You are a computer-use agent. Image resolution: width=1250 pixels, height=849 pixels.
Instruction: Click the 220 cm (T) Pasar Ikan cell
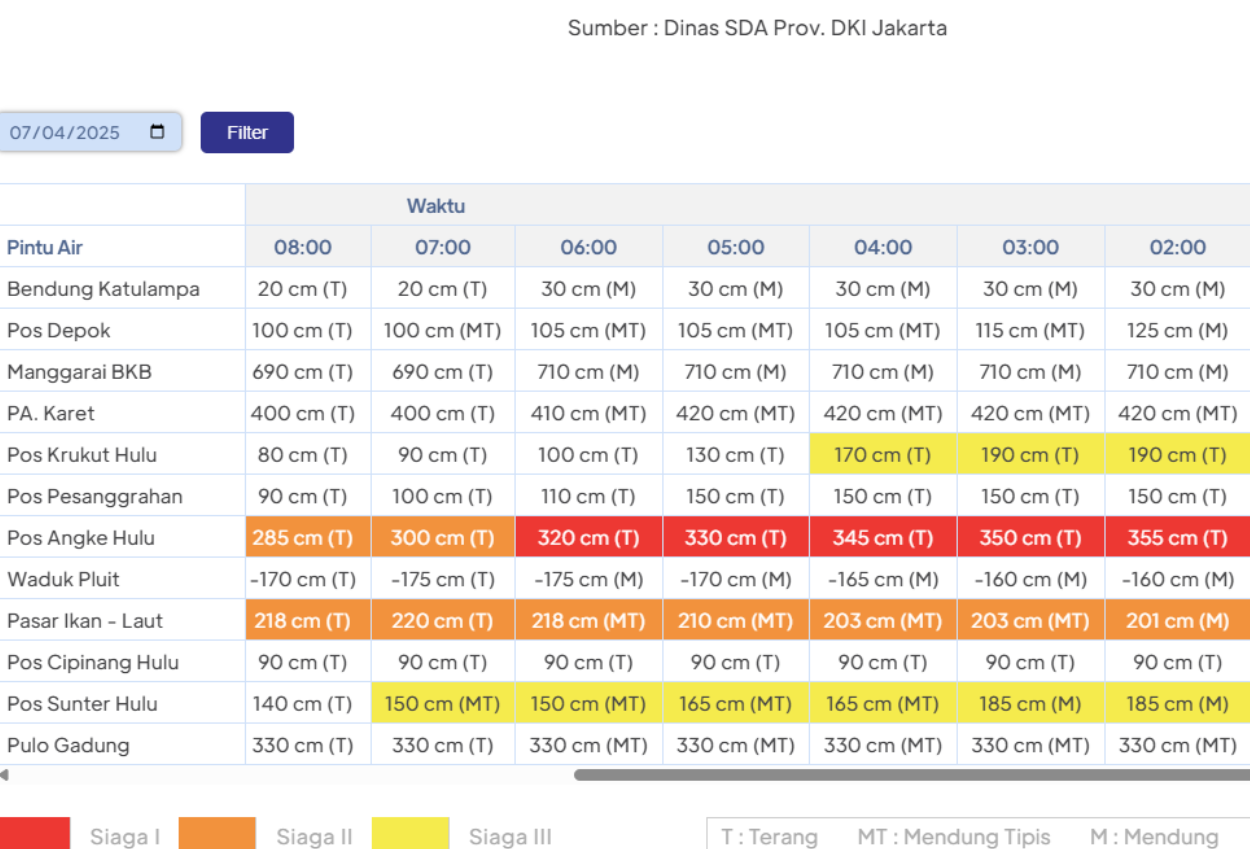[443, 621]
